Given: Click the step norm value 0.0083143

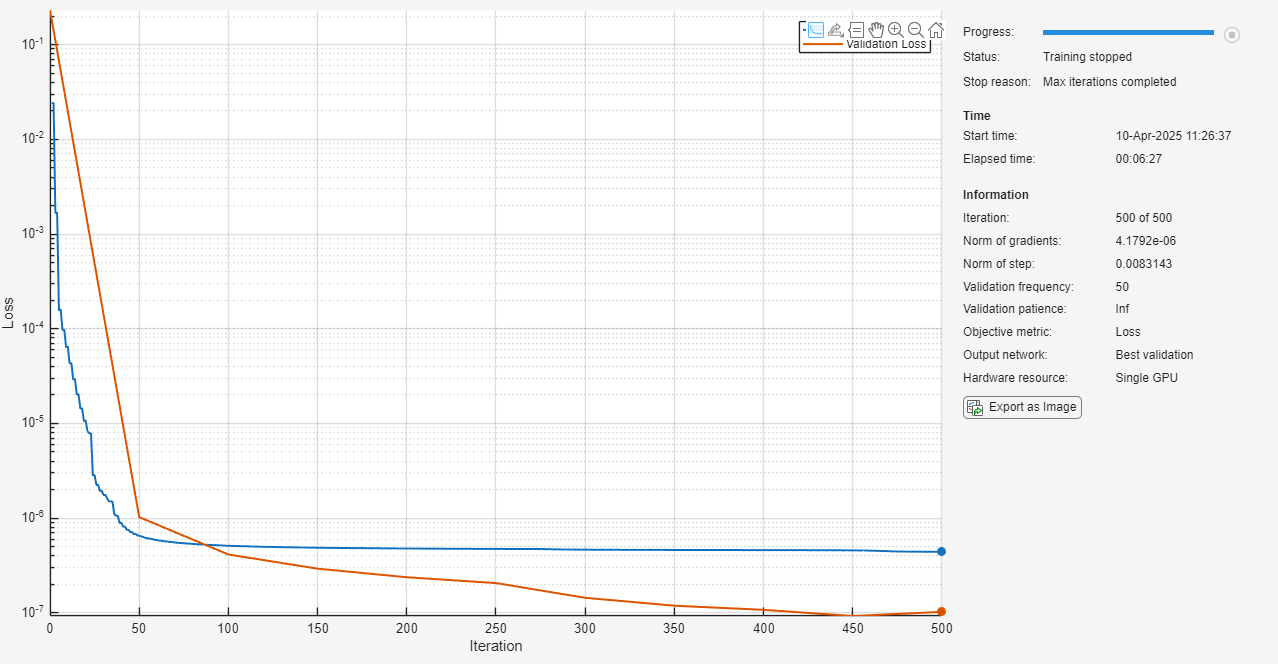Looking at the screenshot, I should click(x=1143, y=264).
